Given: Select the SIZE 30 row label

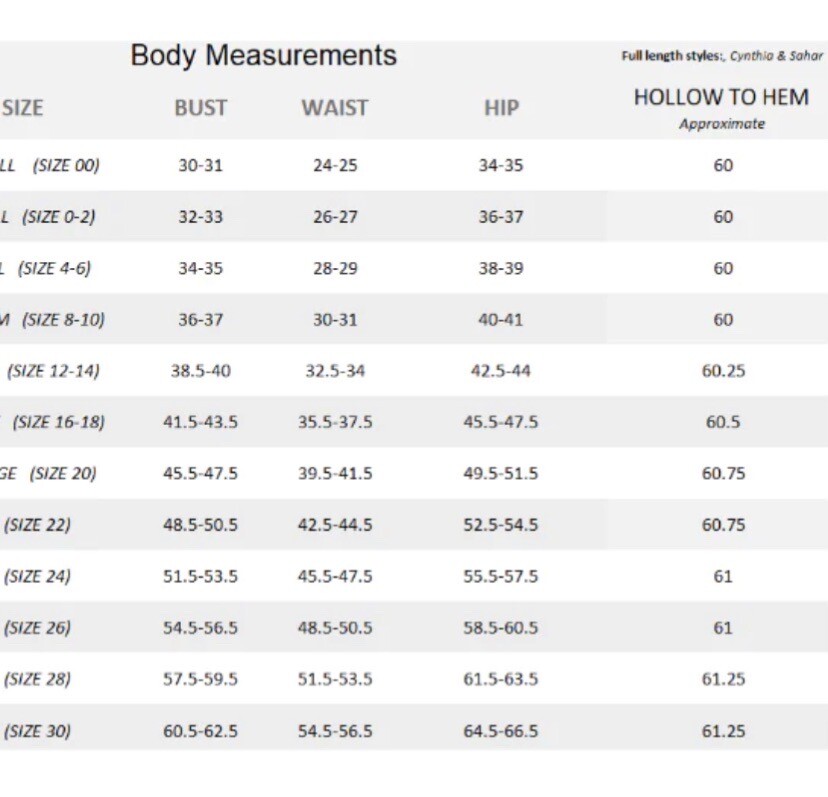Looking at the screenshot, I should 37,731.
